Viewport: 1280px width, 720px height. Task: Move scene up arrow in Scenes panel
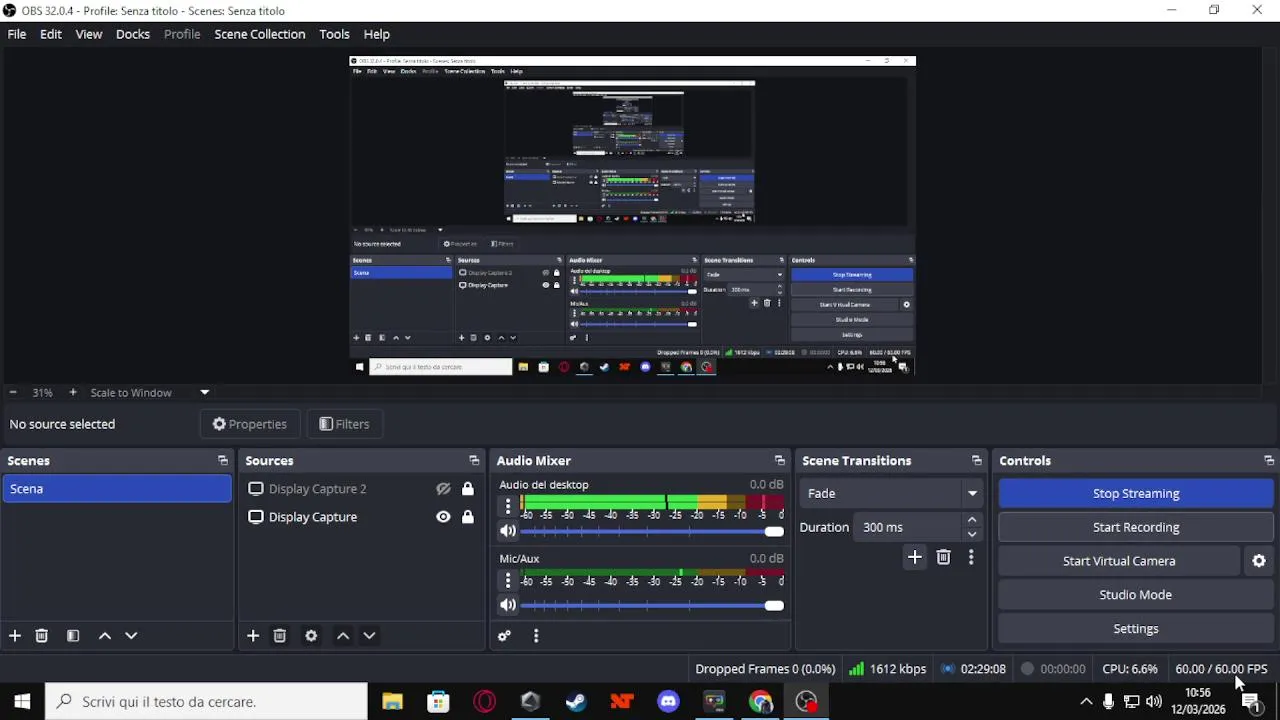[105, 636]
